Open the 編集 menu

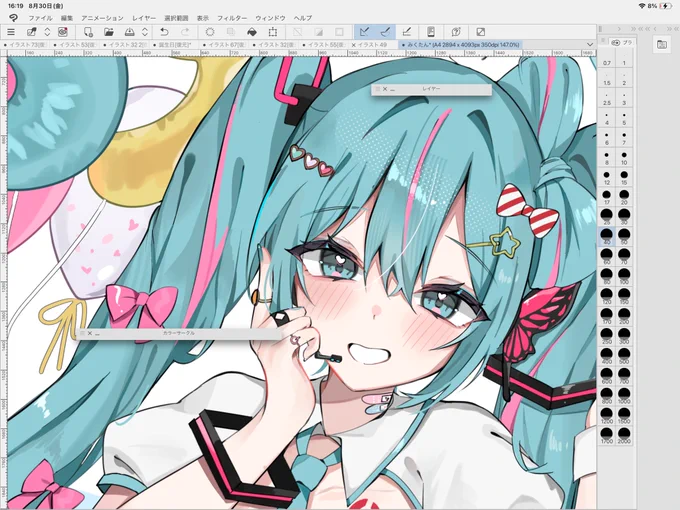(67, 18)
